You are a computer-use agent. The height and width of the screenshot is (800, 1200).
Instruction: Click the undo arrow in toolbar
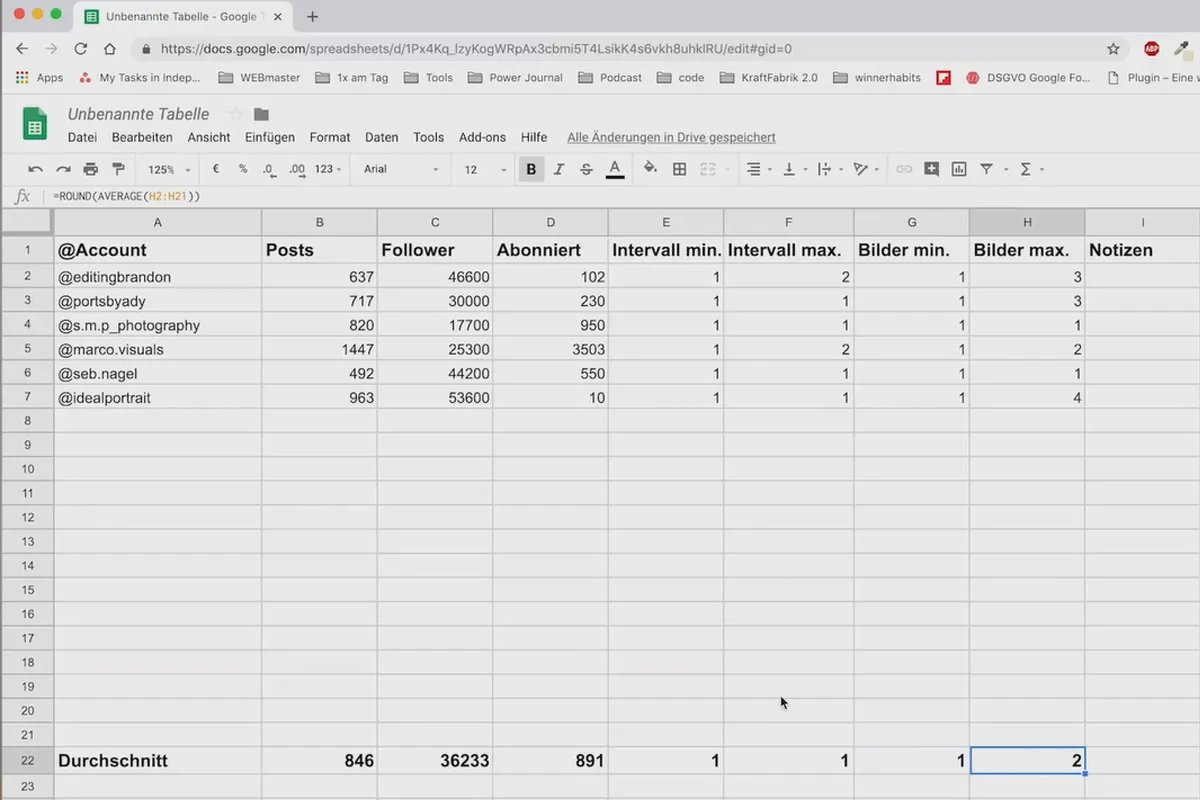[36, 169]
